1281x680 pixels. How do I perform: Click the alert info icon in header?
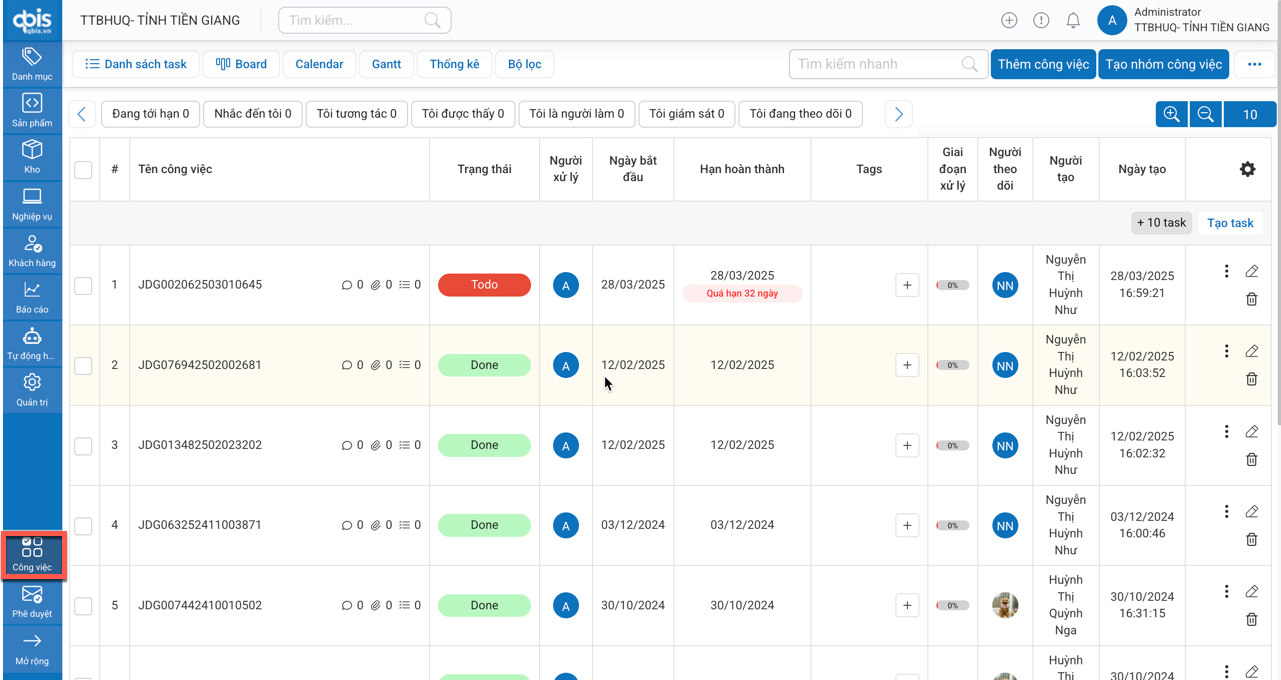(x=1041, y=20)
